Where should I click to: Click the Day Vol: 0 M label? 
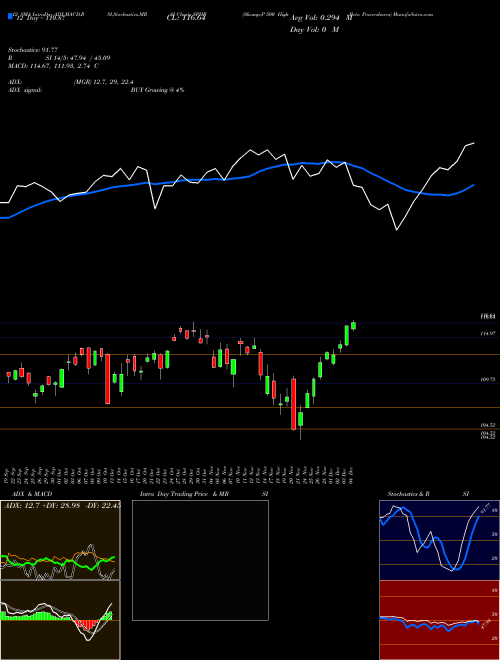(314, 30)
